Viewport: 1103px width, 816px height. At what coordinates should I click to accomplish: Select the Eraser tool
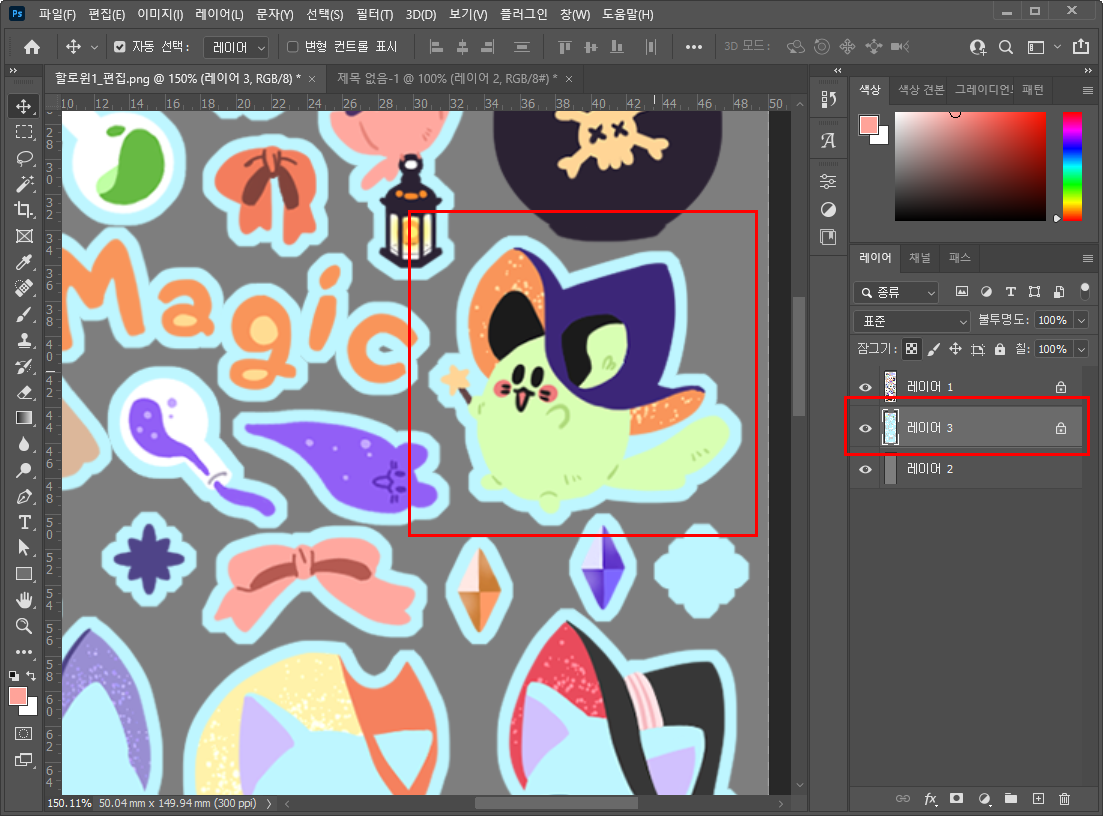click(x=24, y=392)
